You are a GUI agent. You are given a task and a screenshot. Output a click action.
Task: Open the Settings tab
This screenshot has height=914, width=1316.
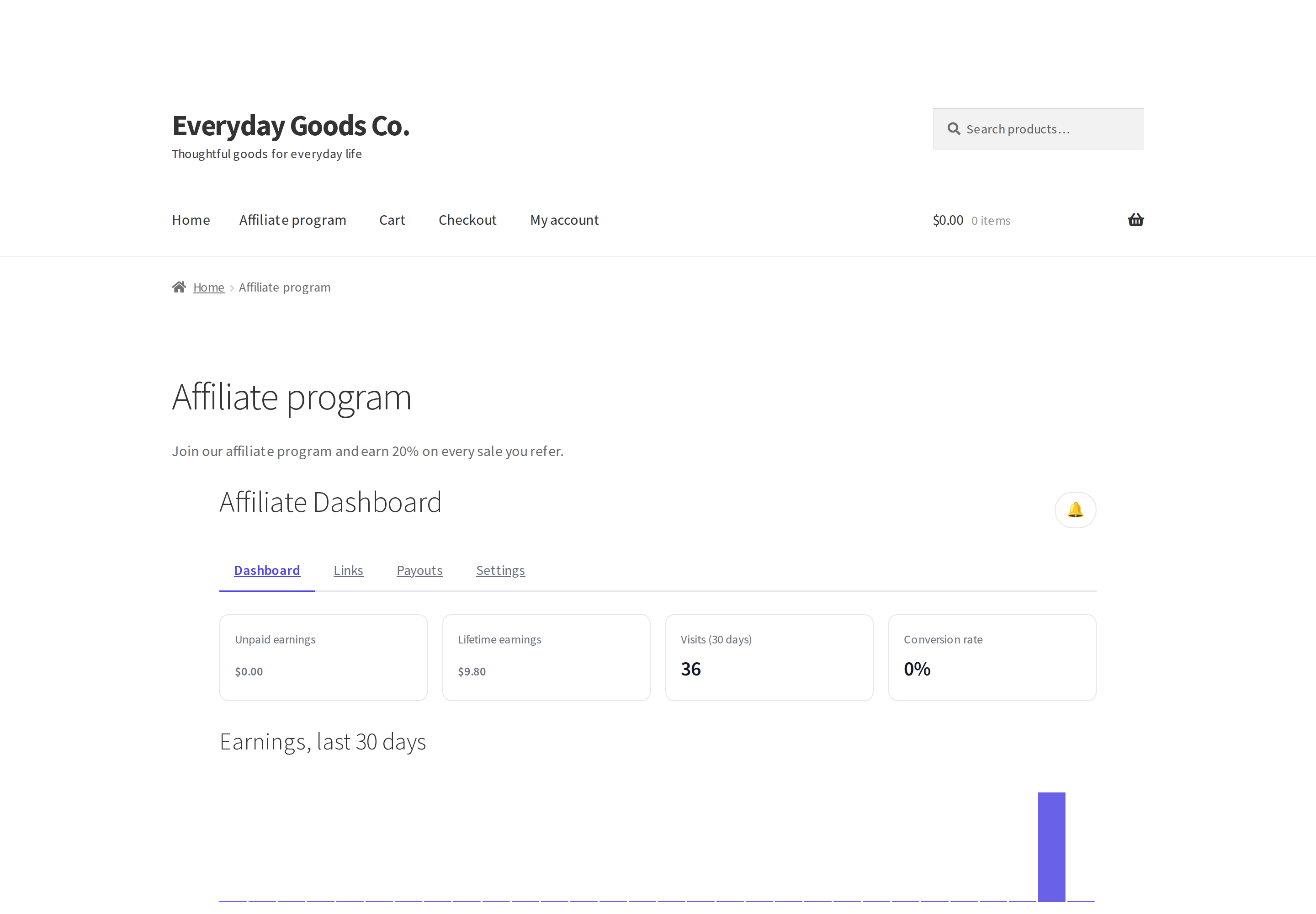coord(500,570)
